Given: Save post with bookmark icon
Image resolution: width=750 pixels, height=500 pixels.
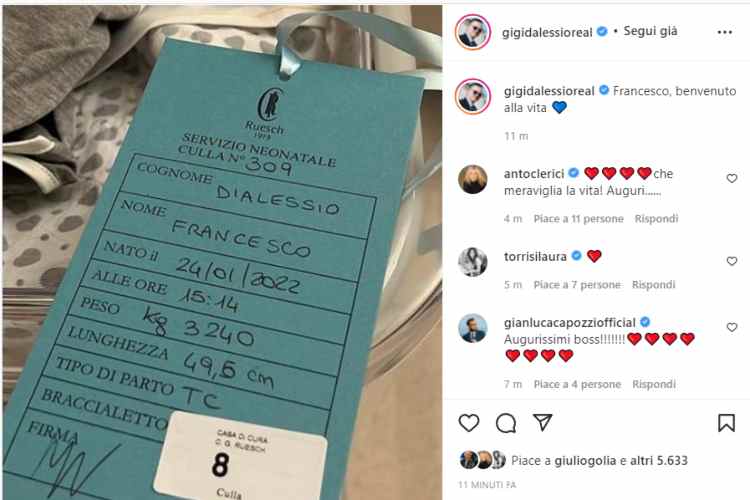Looking at the screenshot, I should (726, 423).
